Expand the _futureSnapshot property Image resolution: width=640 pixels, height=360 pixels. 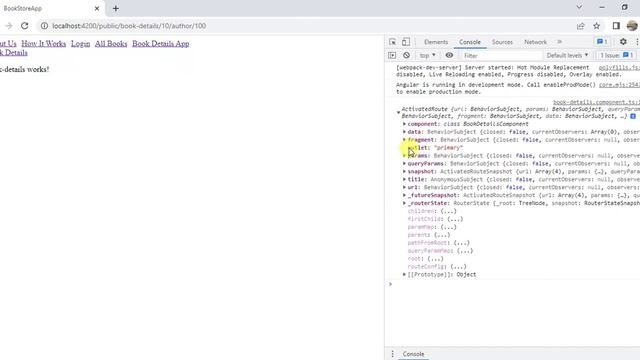pos(404,195)
